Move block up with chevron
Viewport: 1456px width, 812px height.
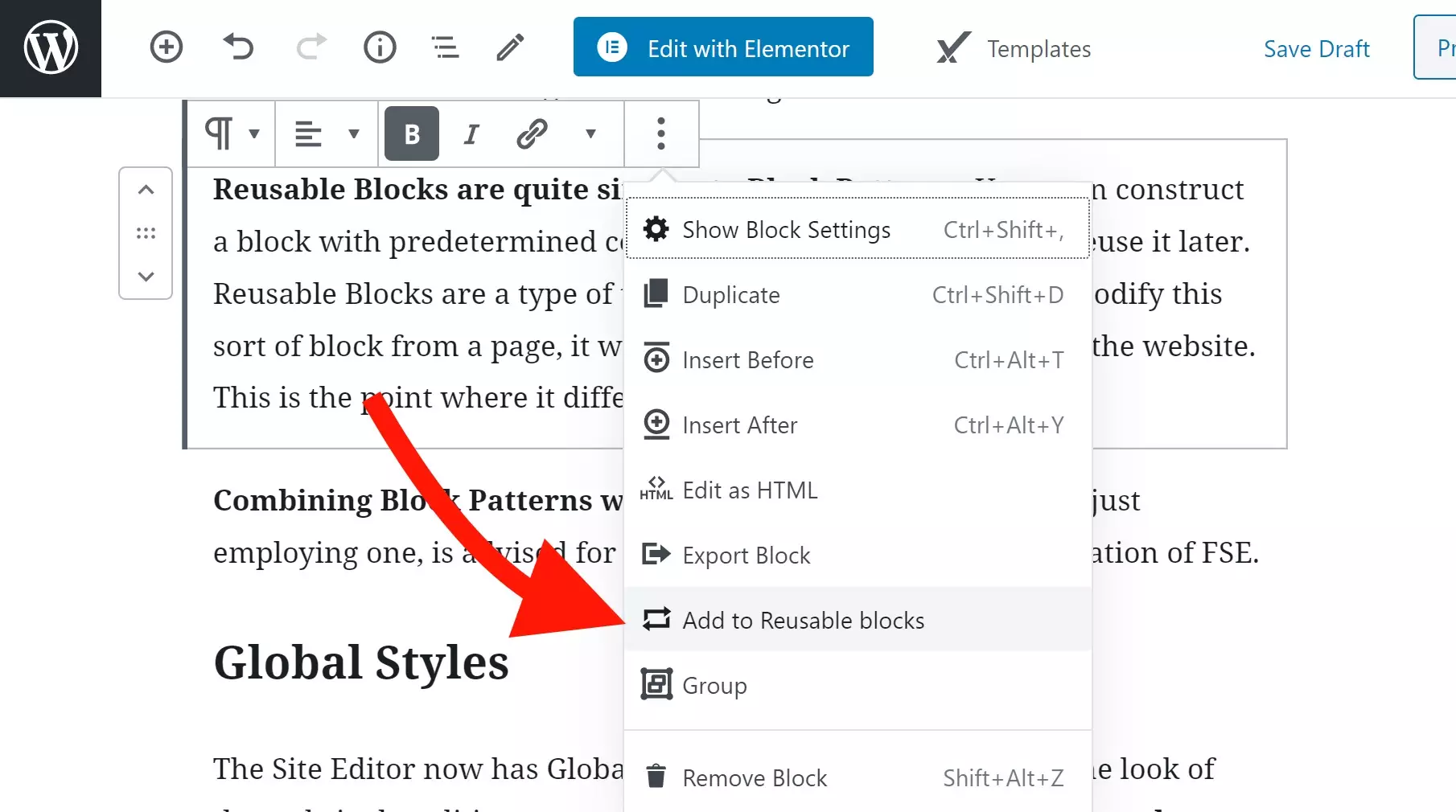click(x=146, y=191)
